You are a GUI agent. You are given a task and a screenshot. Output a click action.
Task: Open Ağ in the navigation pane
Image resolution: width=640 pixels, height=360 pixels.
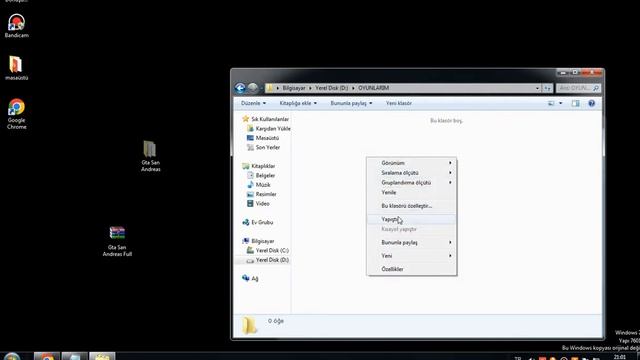[250, 279]
